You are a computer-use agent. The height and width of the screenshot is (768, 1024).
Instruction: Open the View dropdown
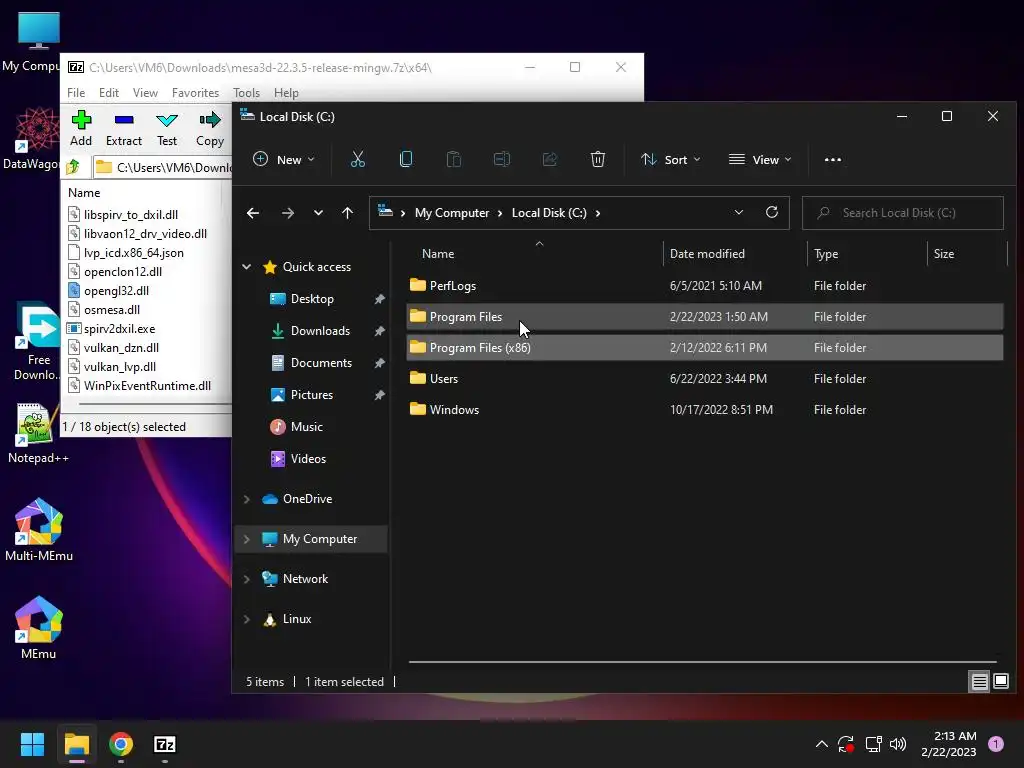coord(760,159)
